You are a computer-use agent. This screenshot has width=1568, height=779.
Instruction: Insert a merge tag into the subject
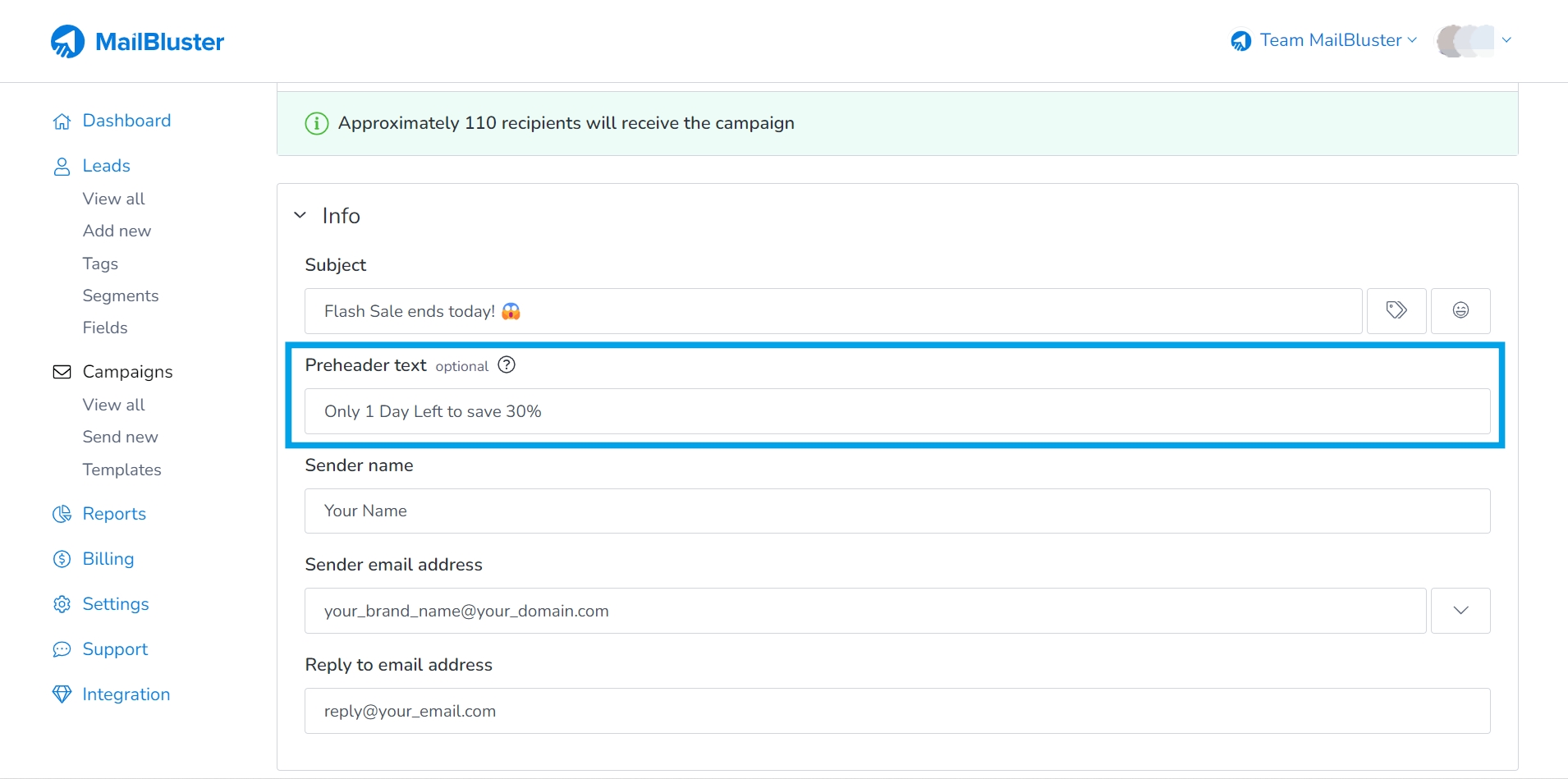1397,310
